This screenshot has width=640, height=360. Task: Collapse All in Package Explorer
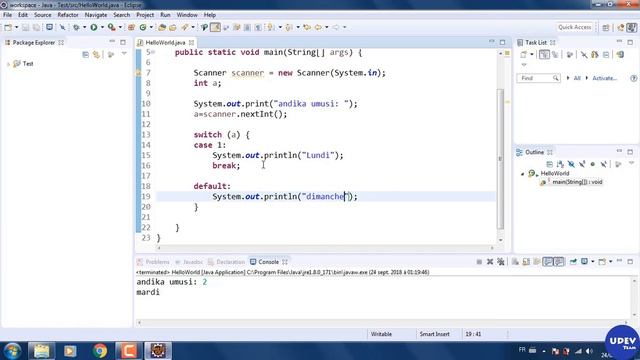pyautogui.click(x=85, y=54)
